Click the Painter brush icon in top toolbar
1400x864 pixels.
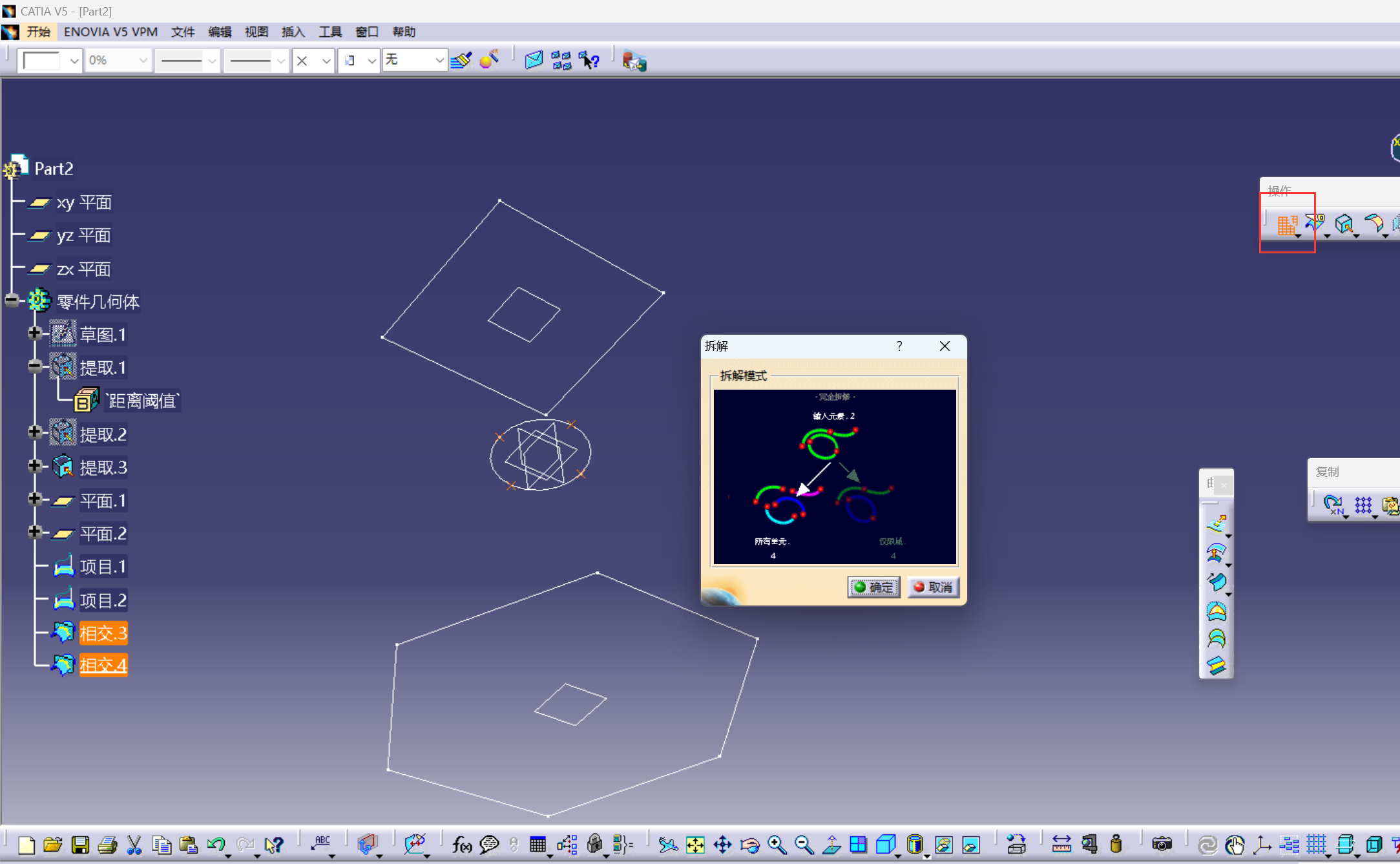[x=461, y=60]
